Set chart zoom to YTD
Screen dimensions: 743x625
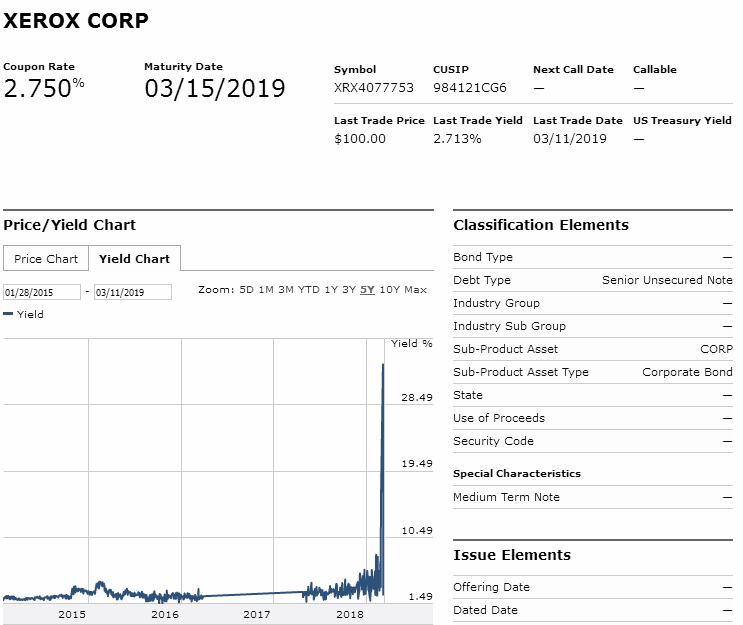[308, 290]
